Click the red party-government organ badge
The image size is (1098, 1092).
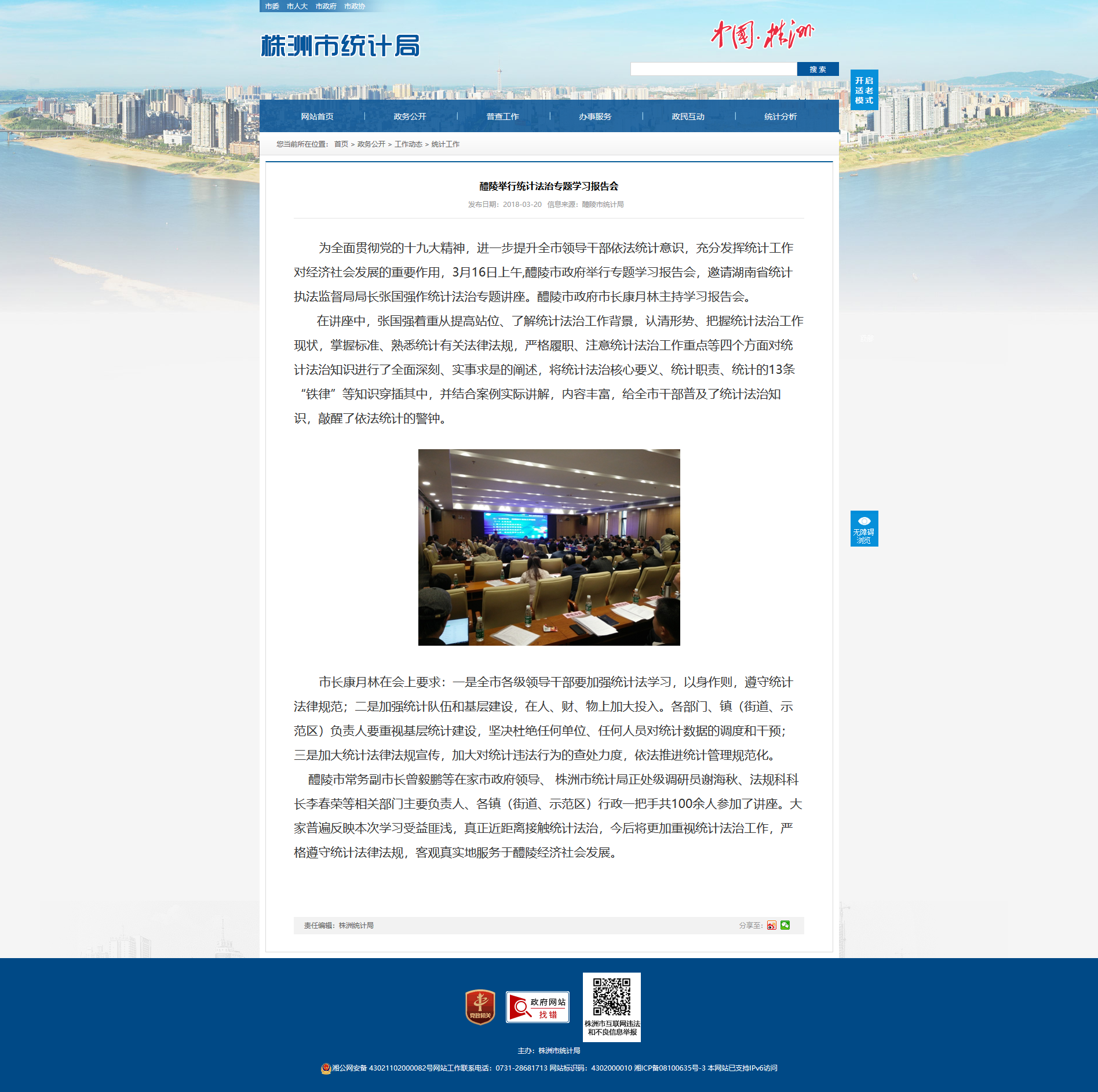[x=480, y=1007]
